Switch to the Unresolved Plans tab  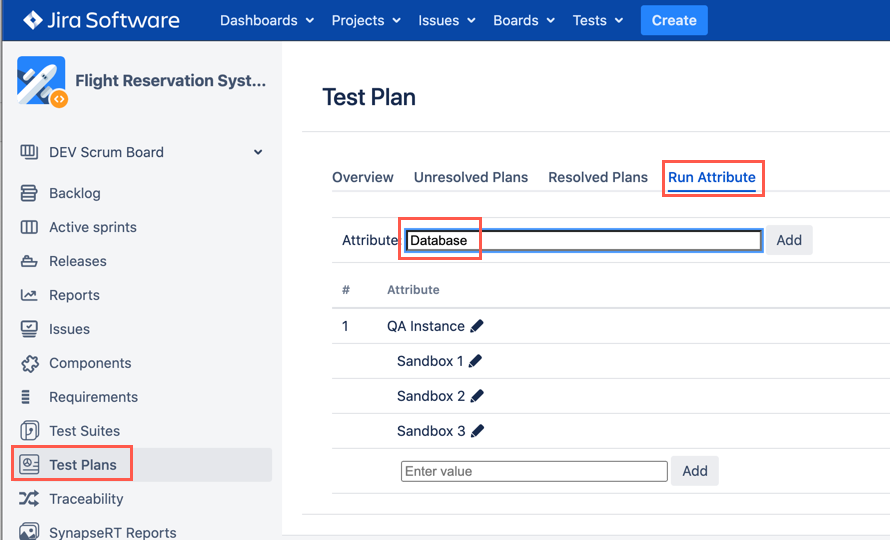471,177
